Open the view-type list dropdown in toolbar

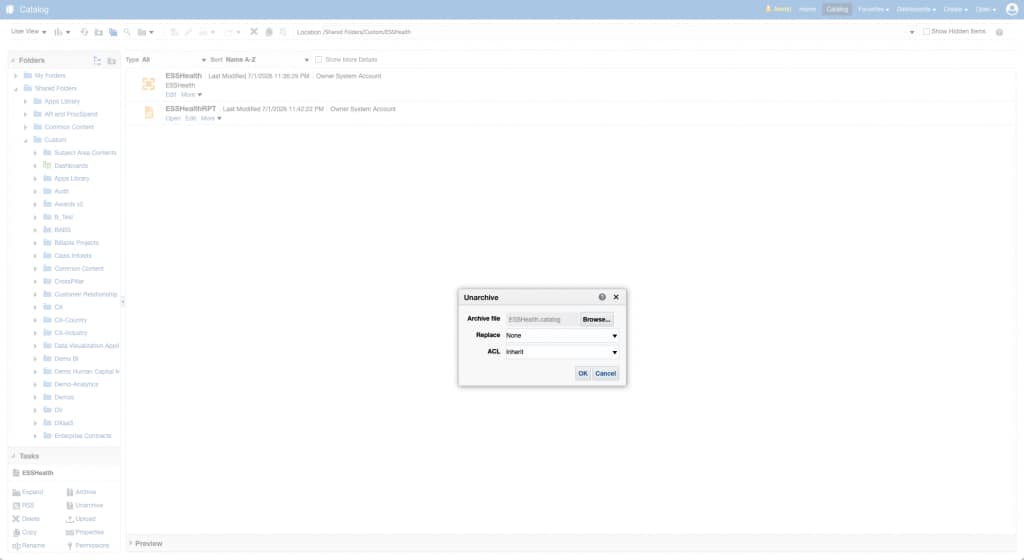[62, 31]
